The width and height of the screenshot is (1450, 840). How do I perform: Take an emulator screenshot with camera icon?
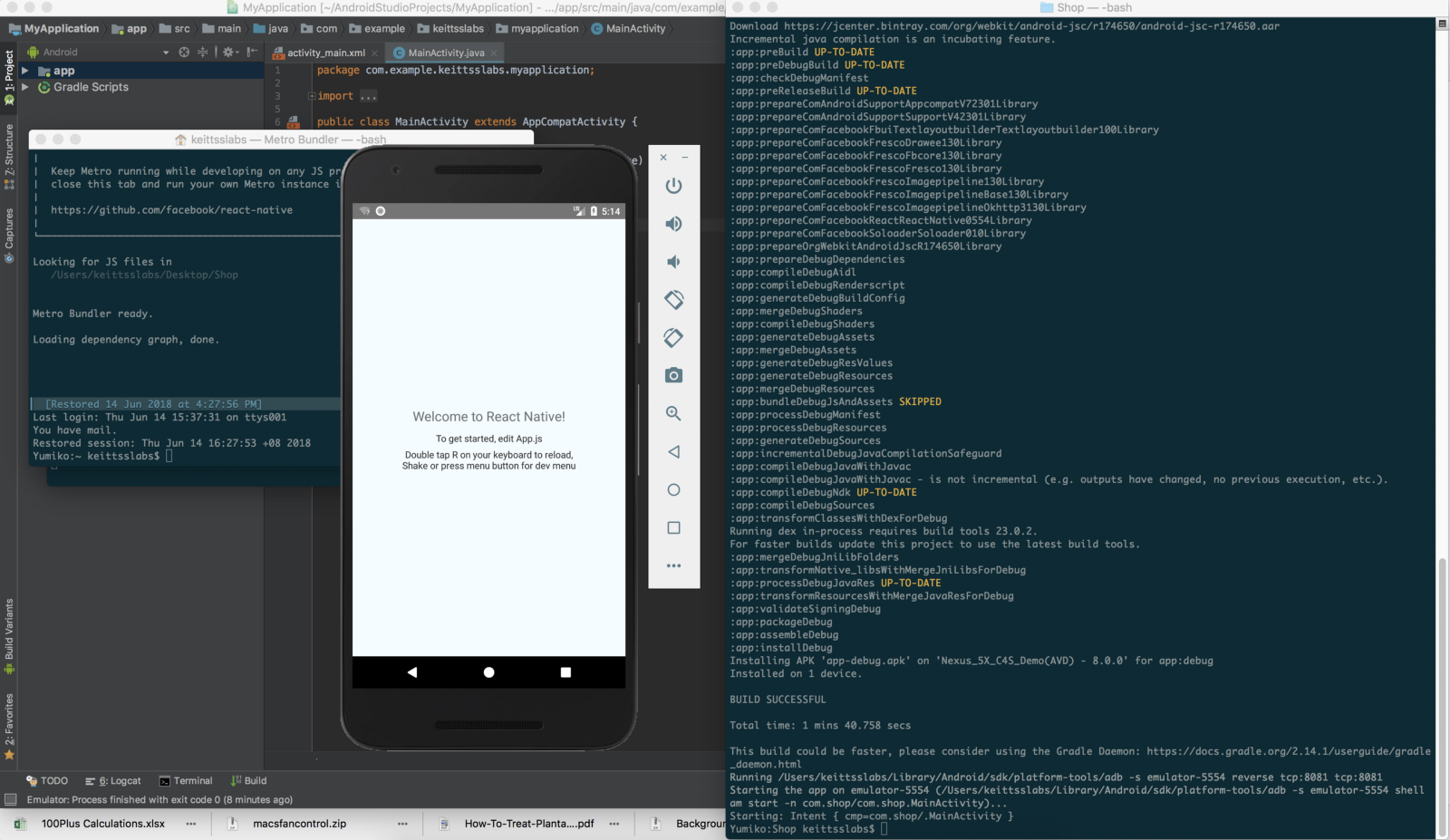click(x=673, y=375)
